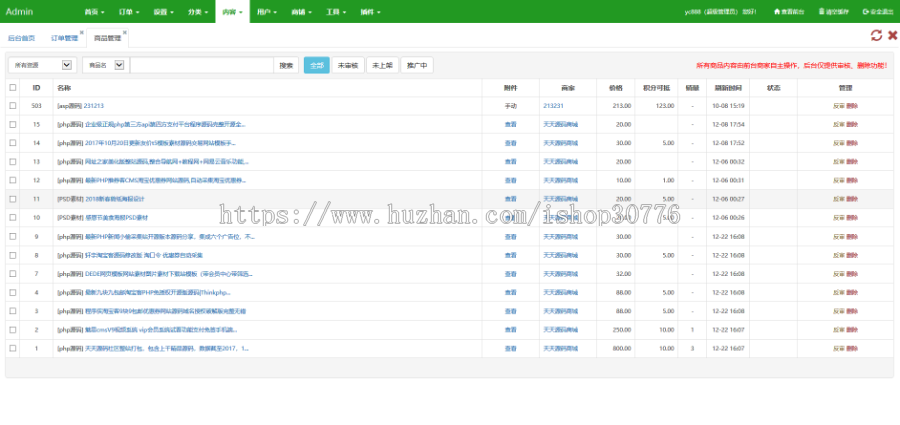
Task: Open the product name link in row 8
Action: (x=144, y=255)
